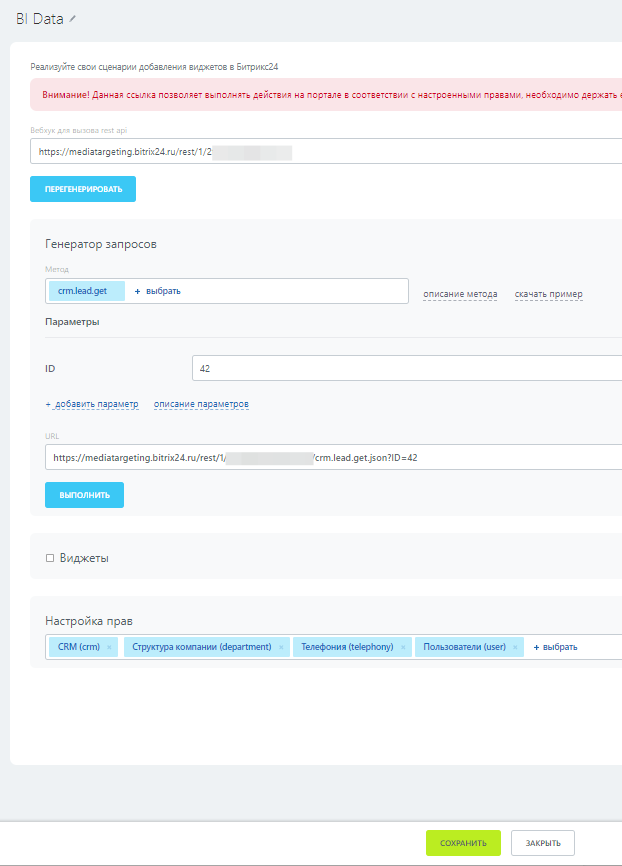Click the СОХРАНИТЬ button
Image resolution: width=622 pixels, height=866 pixels.
pos(463,843)
